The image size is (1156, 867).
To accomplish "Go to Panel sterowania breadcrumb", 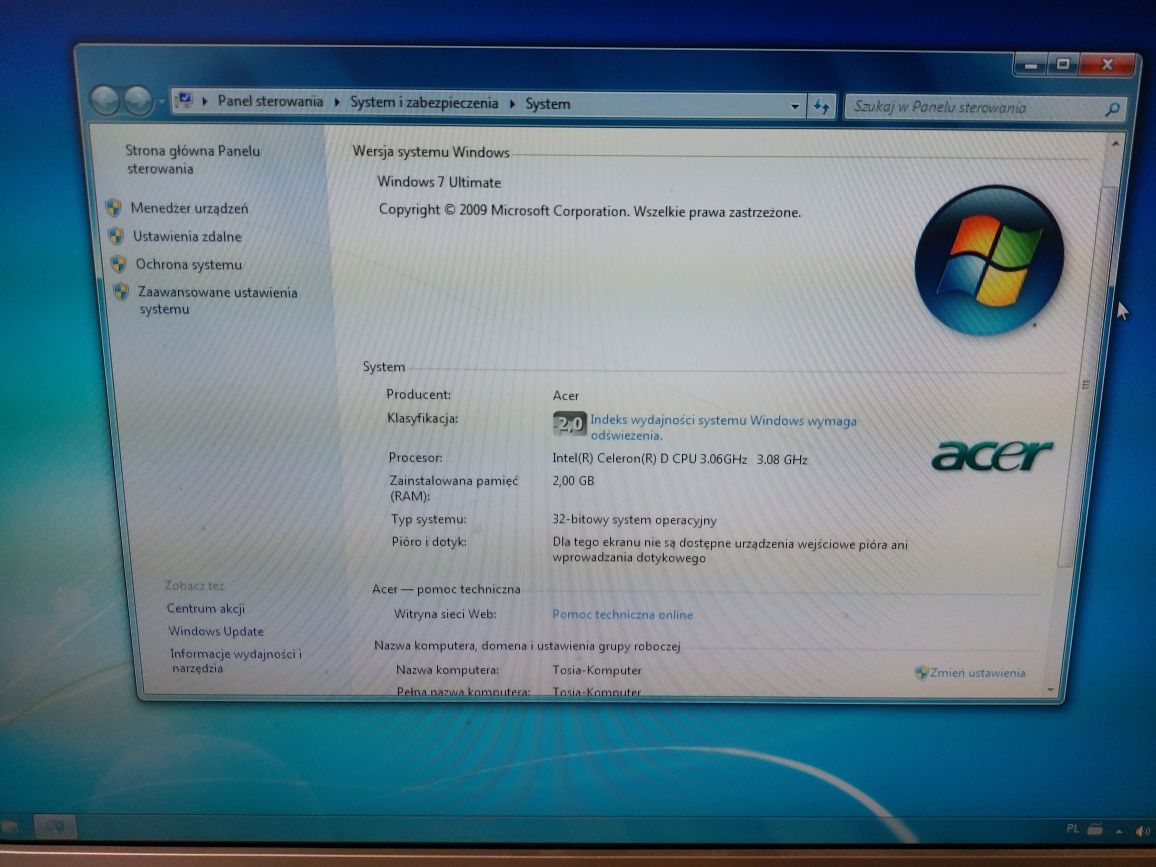I will (x=270, y=101).
